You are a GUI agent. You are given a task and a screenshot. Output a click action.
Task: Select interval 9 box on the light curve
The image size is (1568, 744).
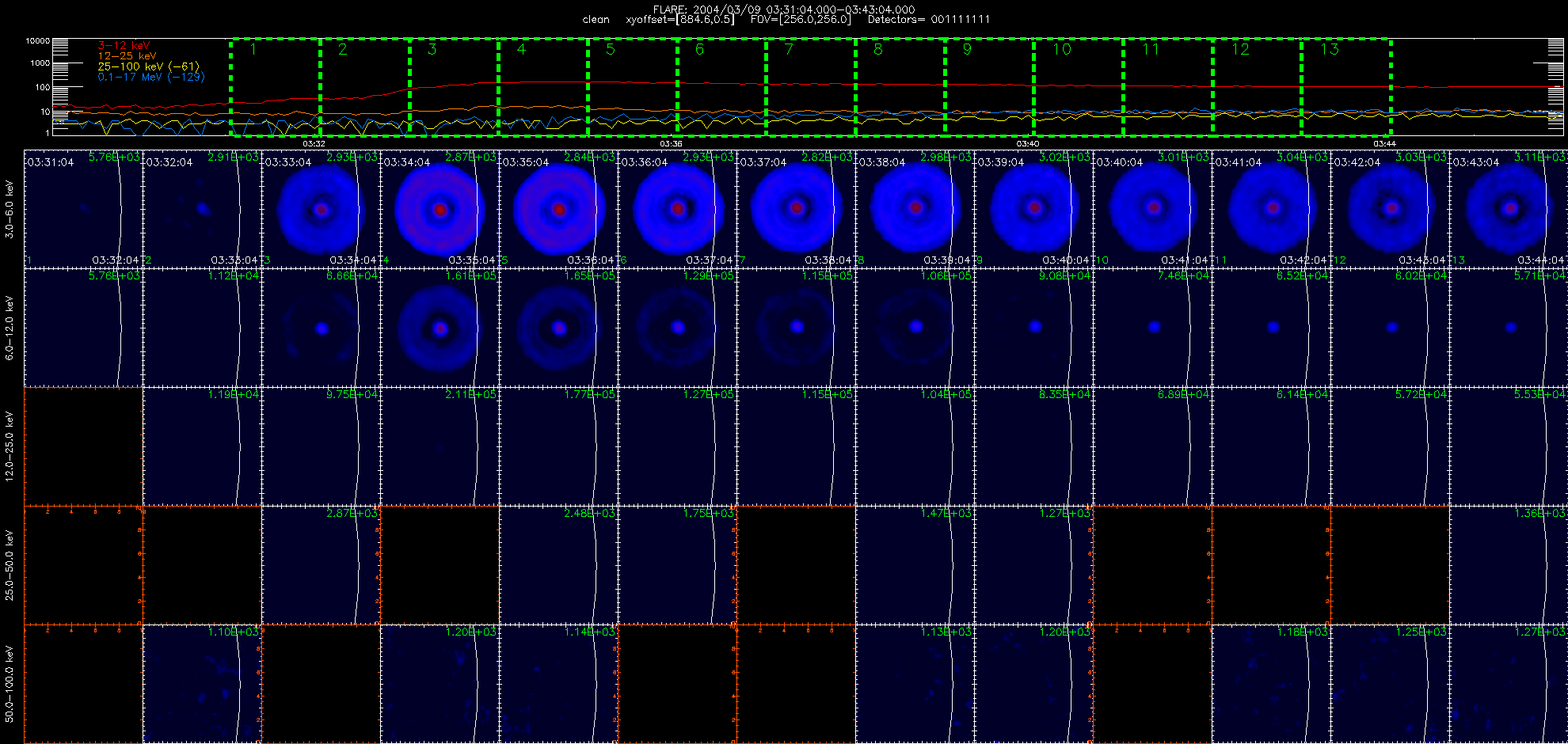[990, 87]
